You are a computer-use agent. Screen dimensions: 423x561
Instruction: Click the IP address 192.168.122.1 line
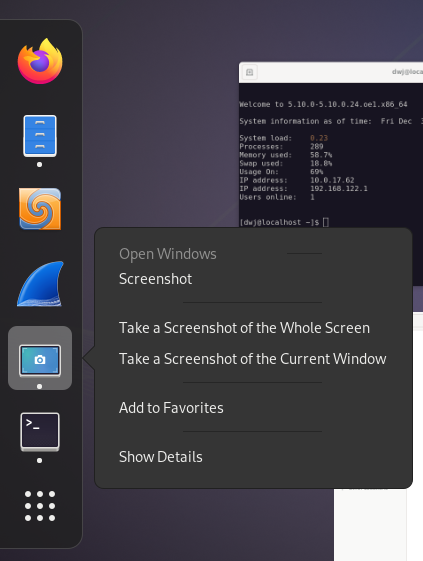pyautogui.click(x=303, y=189)
